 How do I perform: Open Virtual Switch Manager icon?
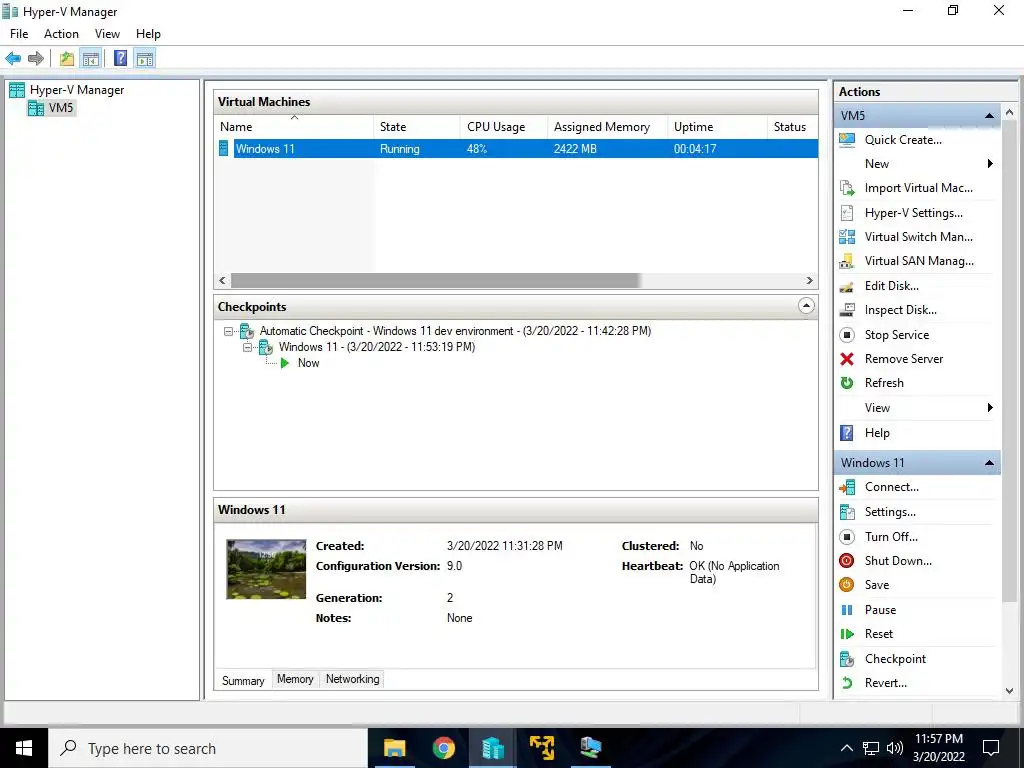click(847, 237)
